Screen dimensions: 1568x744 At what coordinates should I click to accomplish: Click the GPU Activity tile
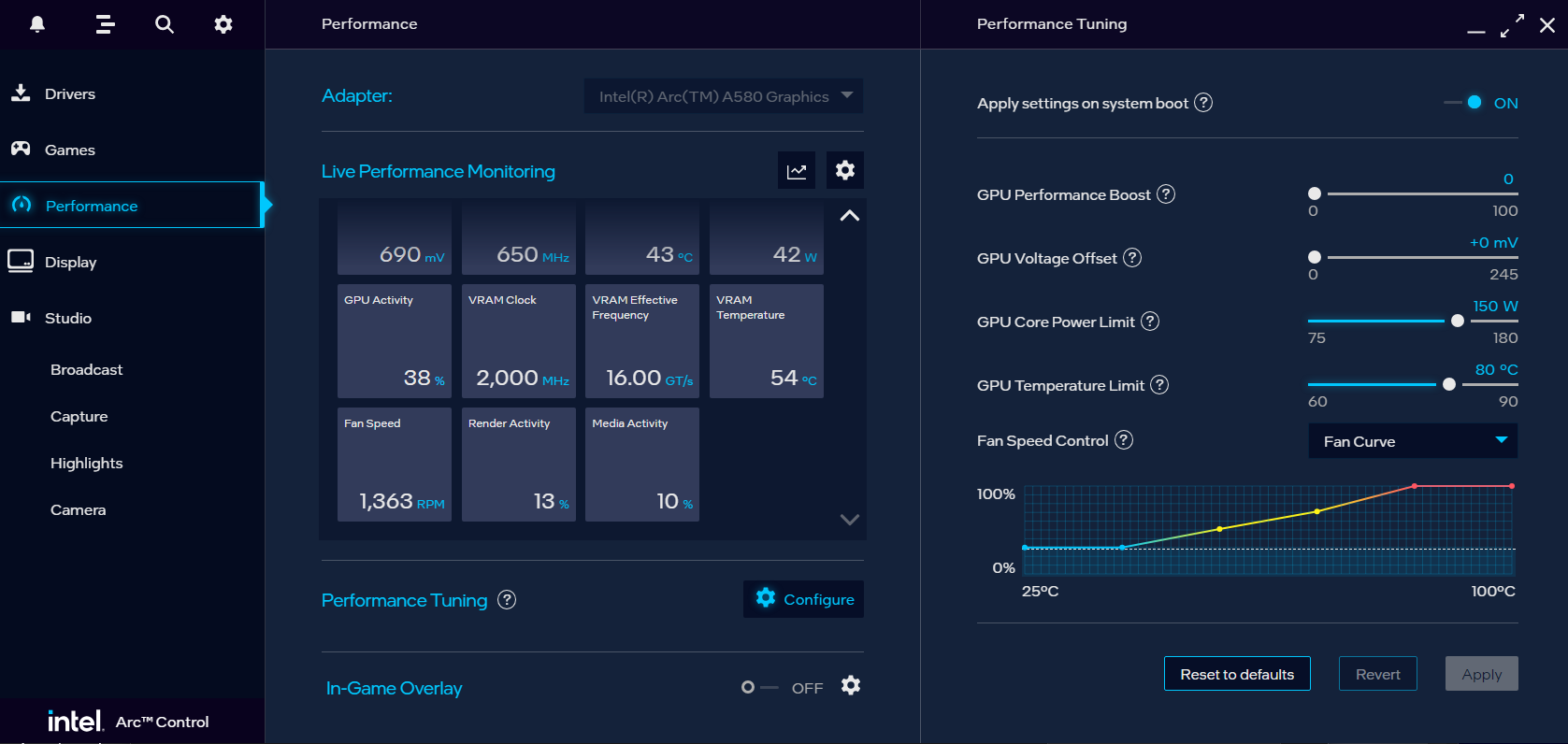(x=395, y=341)
